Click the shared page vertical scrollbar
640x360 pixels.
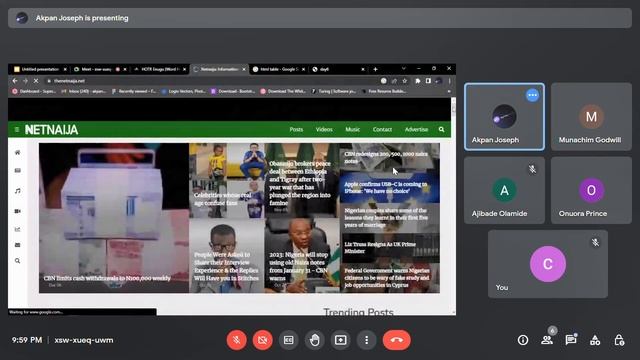453,206
